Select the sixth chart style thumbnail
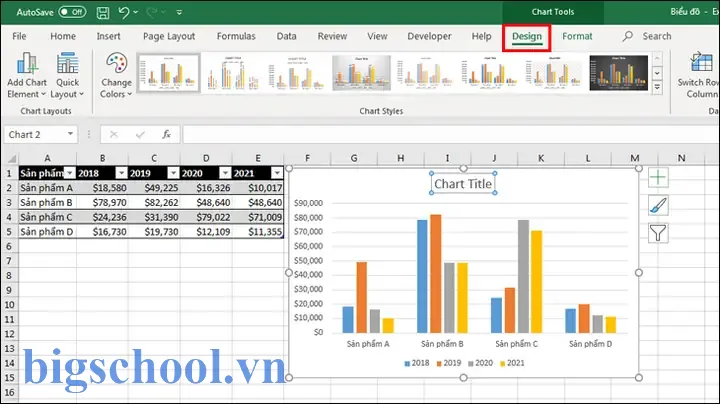This screenshot has height=404, width=720. pyautogui.click(x=490, y=73)
